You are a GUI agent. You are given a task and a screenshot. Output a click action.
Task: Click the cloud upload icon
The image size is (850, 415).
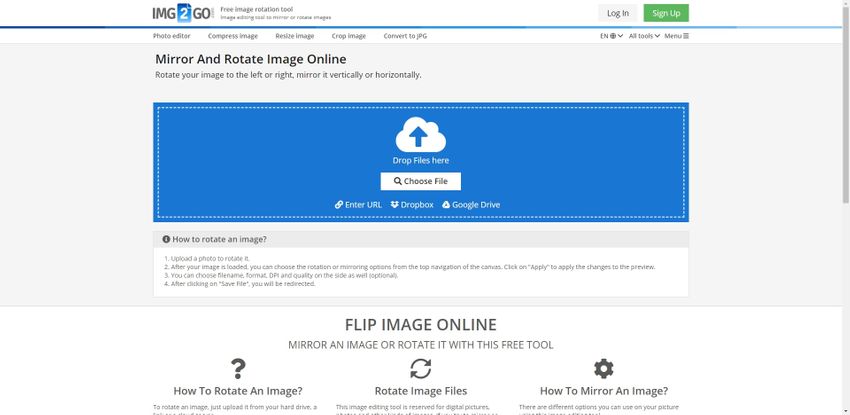point(420,134)
